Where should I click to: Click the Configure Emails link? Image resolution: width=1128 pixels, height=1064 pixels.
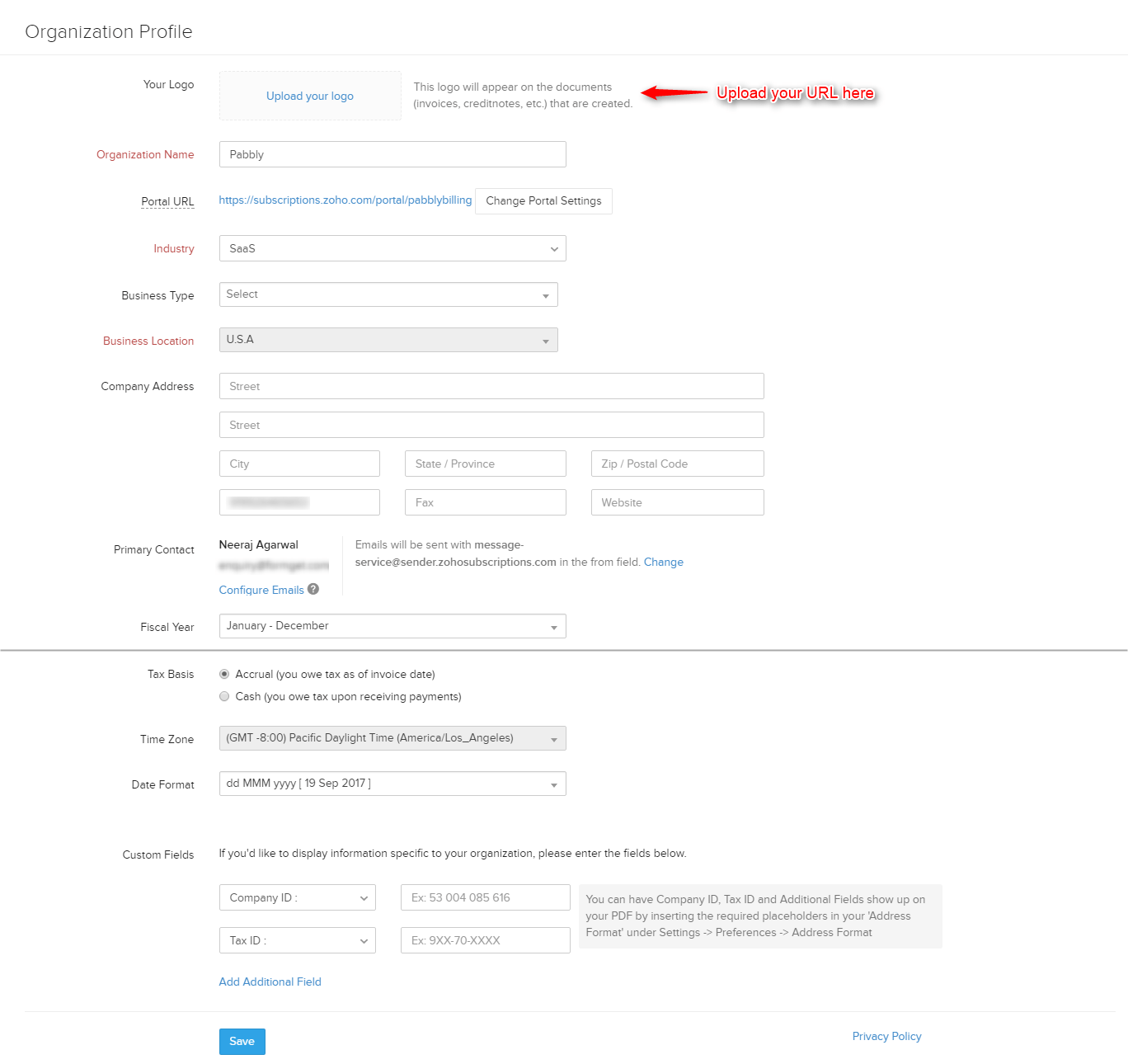[261, 590]
